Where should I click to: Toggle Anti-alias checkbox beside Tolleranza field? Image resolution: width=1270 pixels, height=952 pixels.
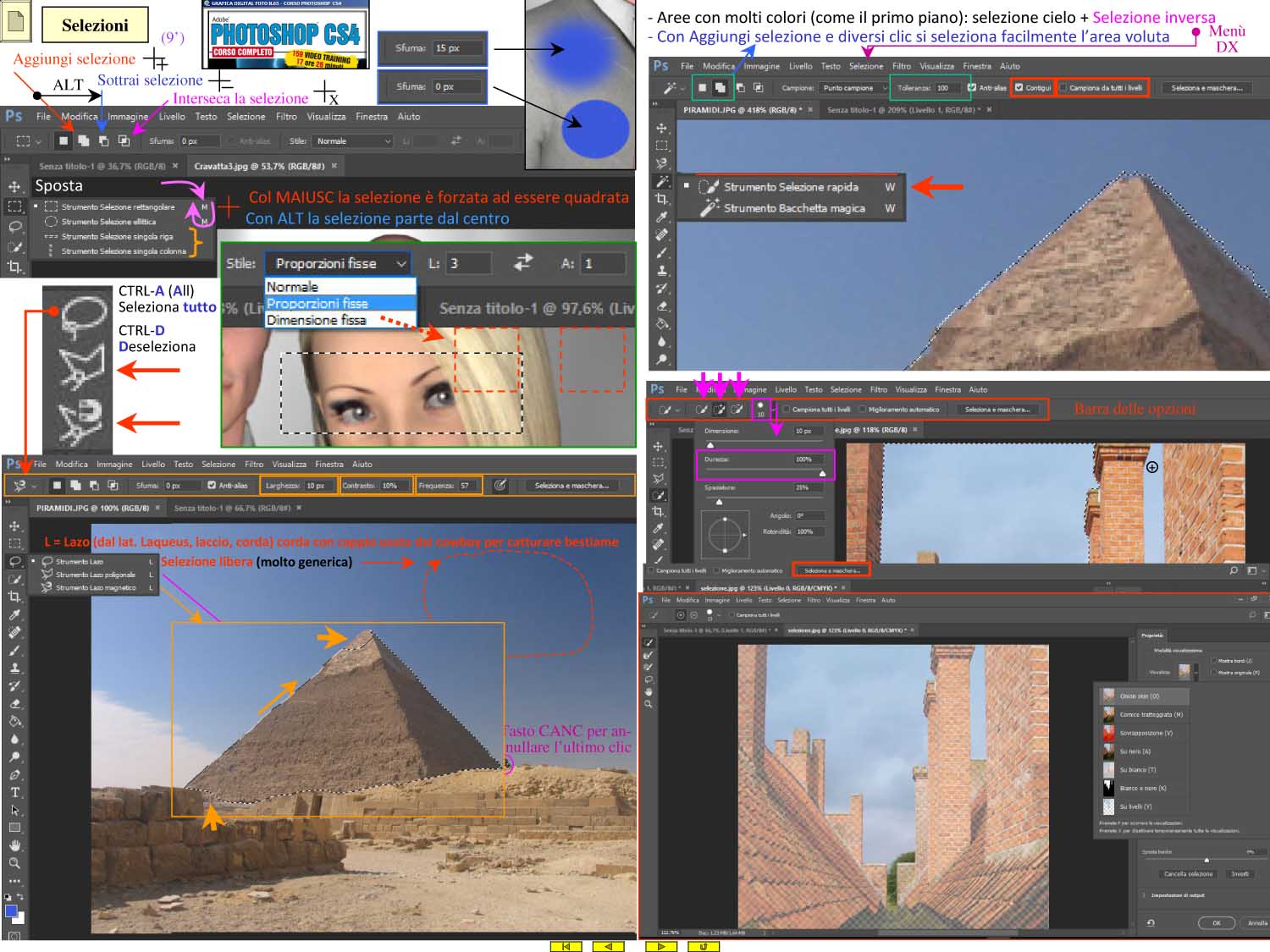tap(972, 87)
